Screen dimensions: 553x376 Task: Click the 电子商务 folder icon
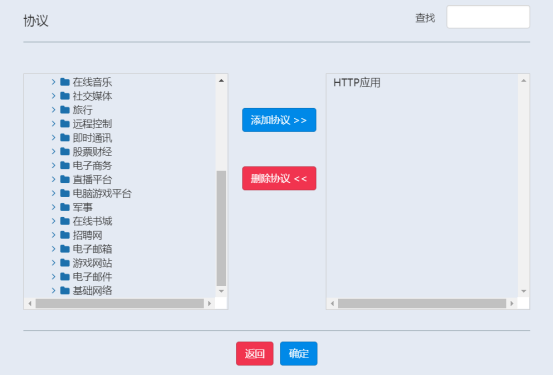(x=65, y=165)
